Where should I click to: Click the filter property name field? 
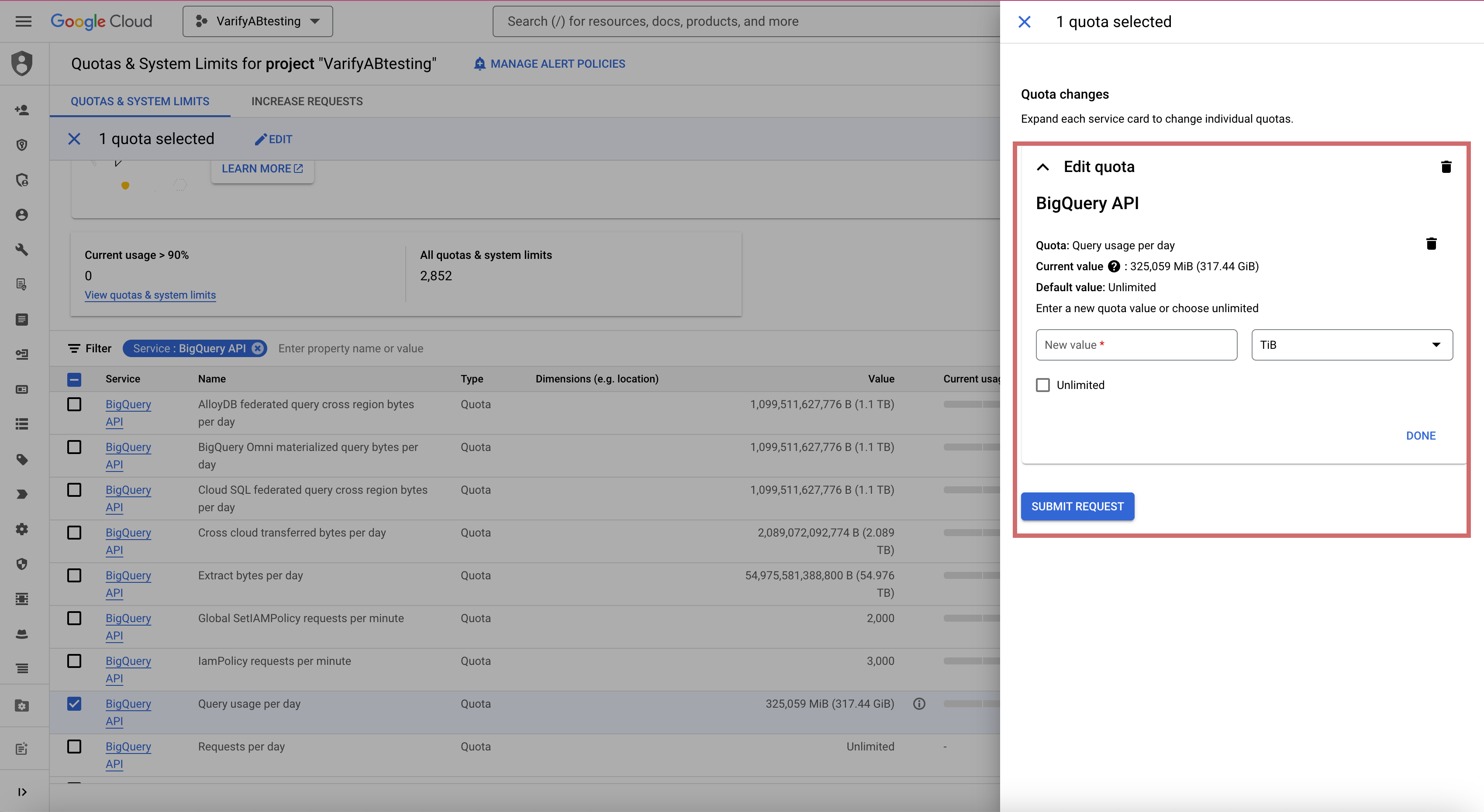350,348
